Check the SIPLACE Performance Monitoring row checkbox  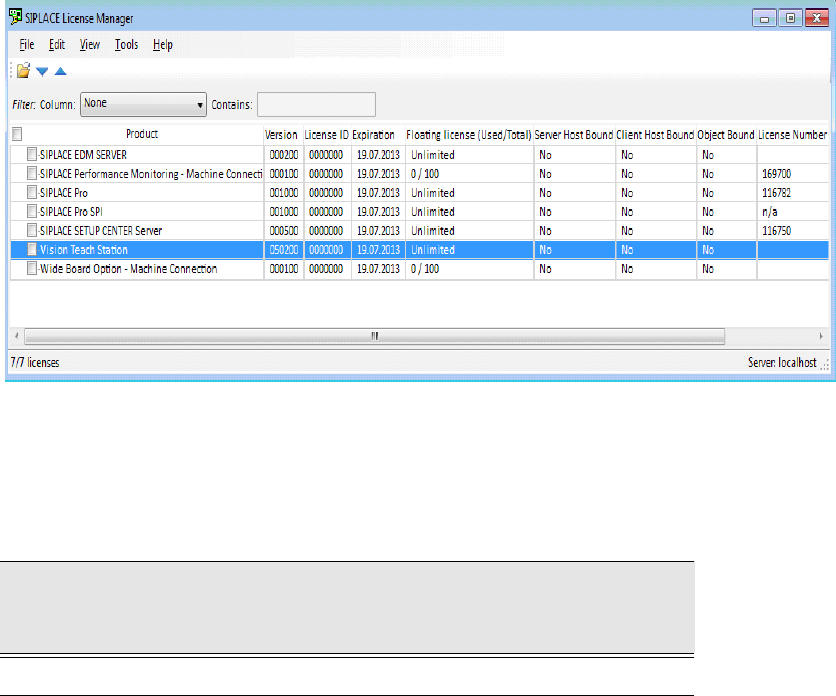tap(32, 173)
